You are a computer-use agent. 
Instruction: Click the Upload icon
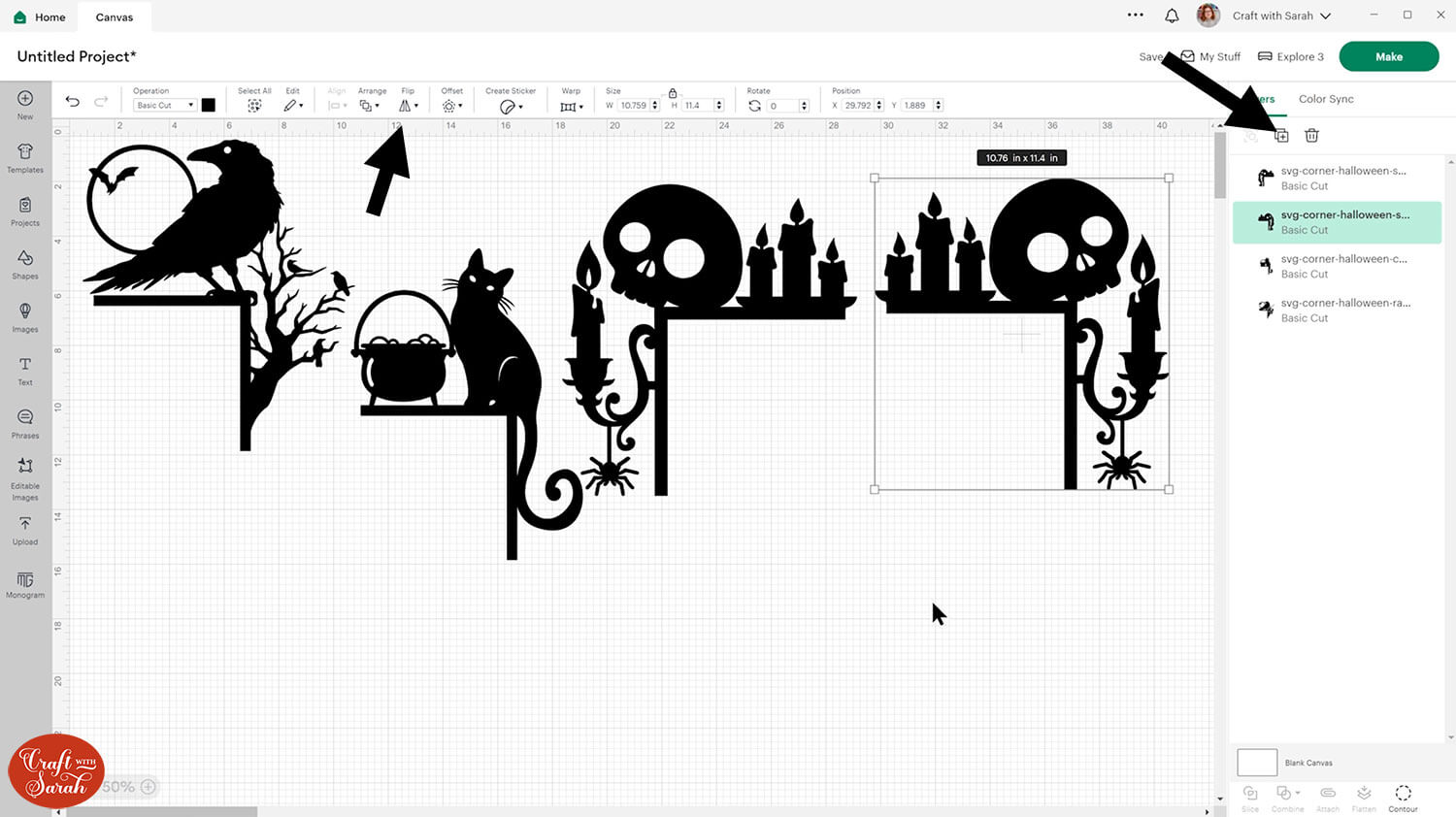[x=25, y=530]
